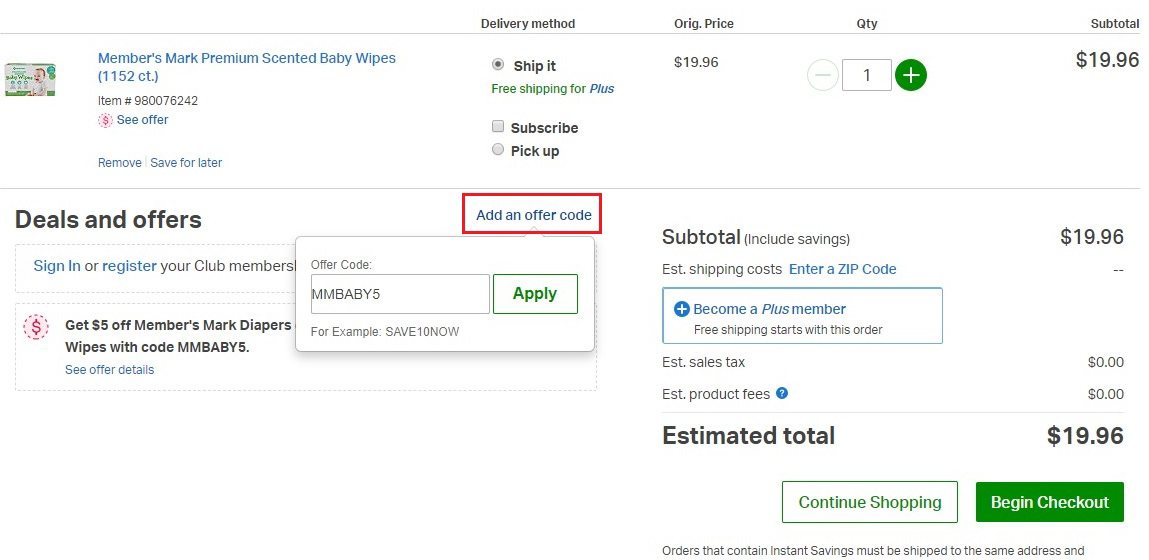Expand See offer details link

[110, 370]
